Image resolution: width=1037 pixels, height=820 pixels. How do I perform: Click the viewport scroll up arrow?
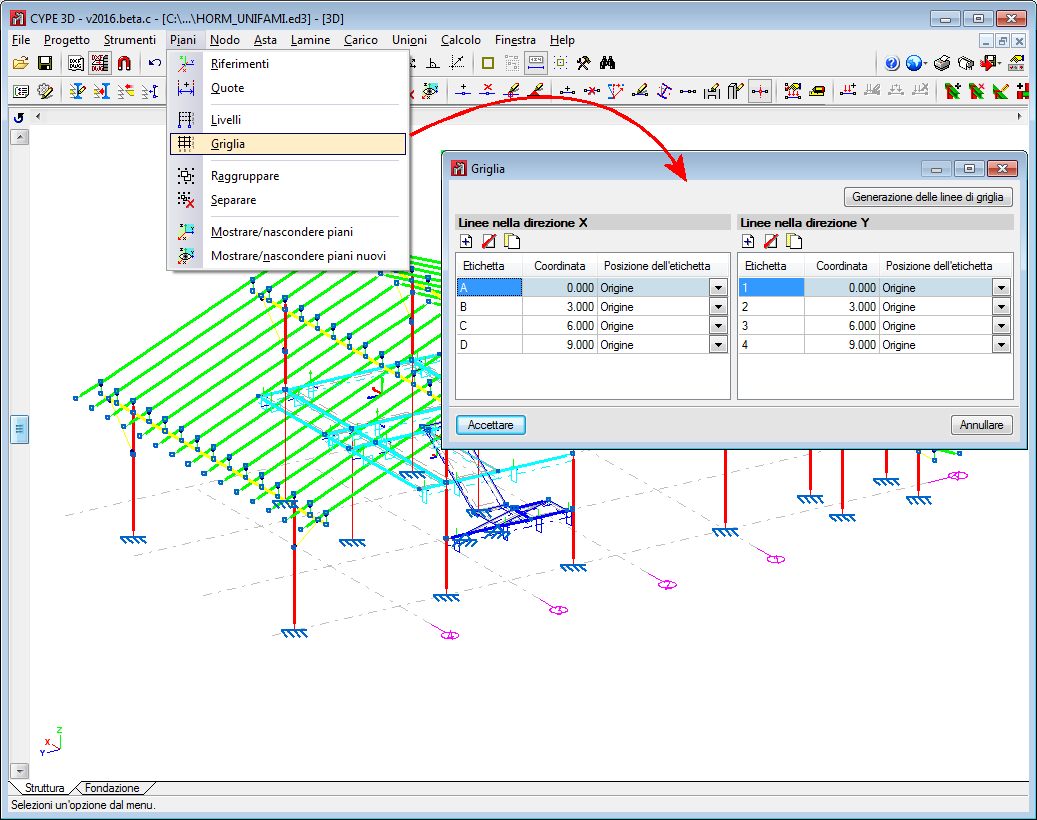pyautogui.click(x=20, y=138)
